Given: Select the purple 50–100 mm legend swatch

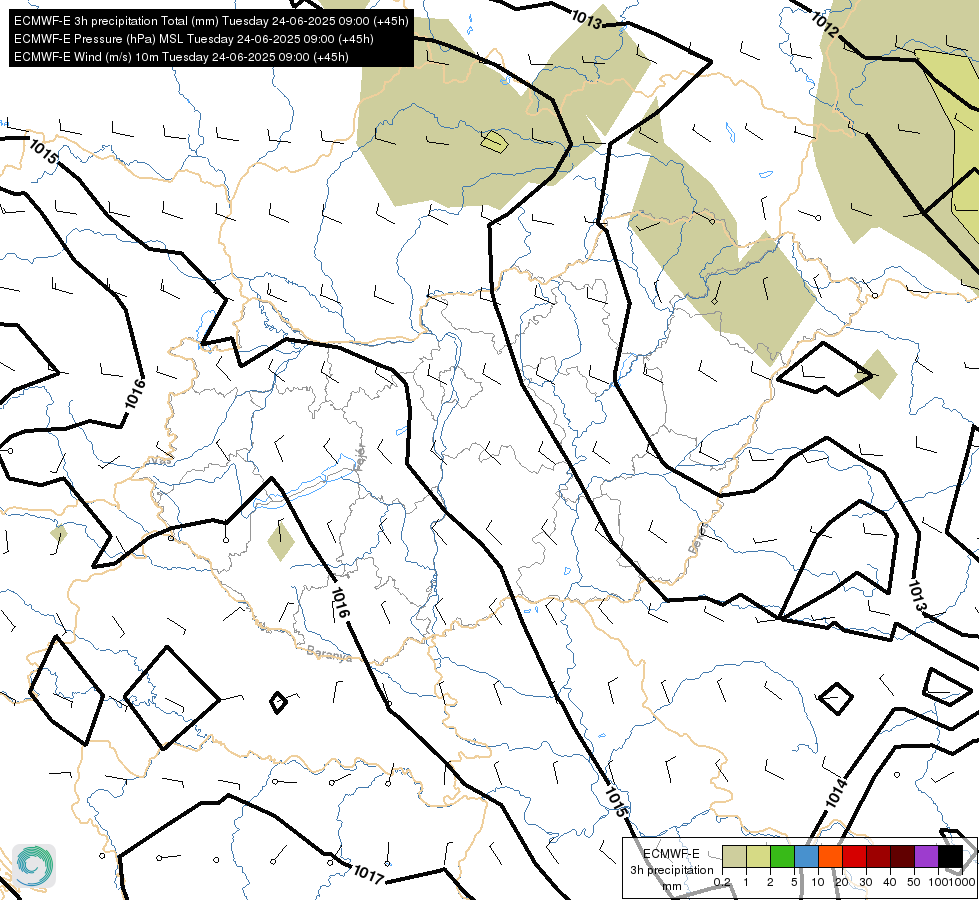Looking at the screenshot, I should click(x=927, y=857).
